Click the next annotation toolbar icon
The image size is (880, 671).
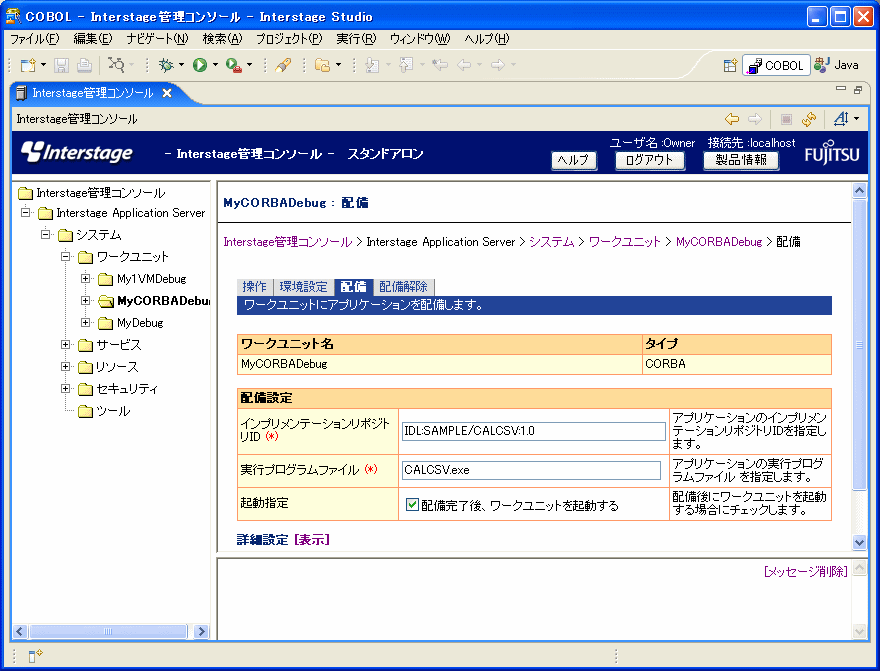(372, 65)
